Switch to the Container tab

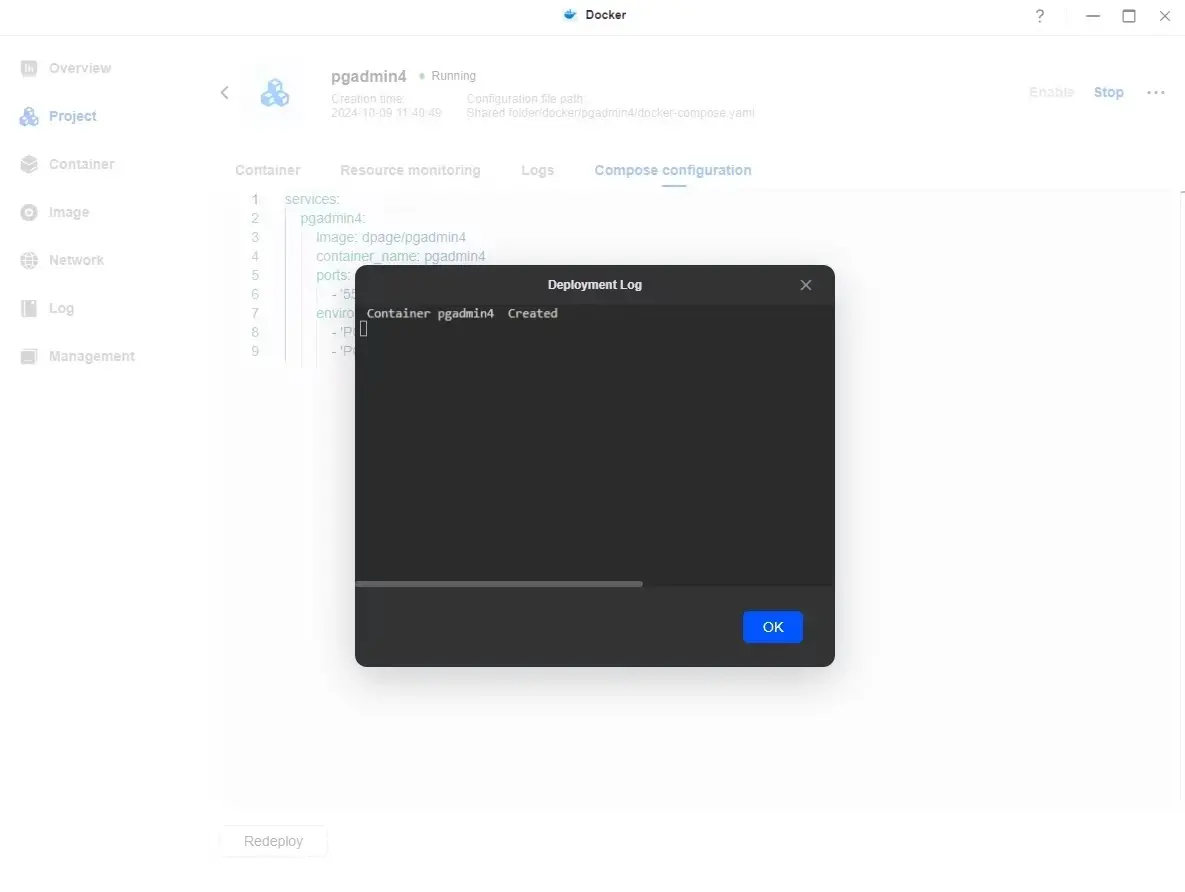coord(267,171)
